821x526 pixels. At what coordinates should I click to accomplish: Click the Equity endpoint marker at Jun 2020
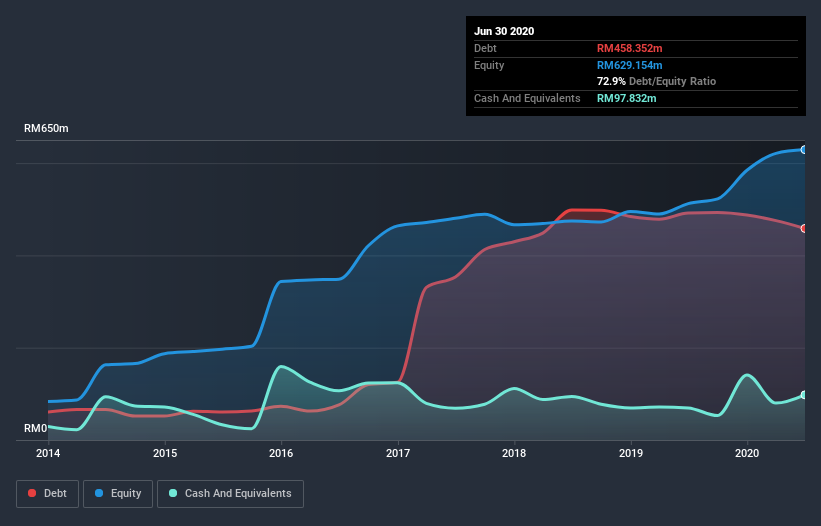[804, 150]
